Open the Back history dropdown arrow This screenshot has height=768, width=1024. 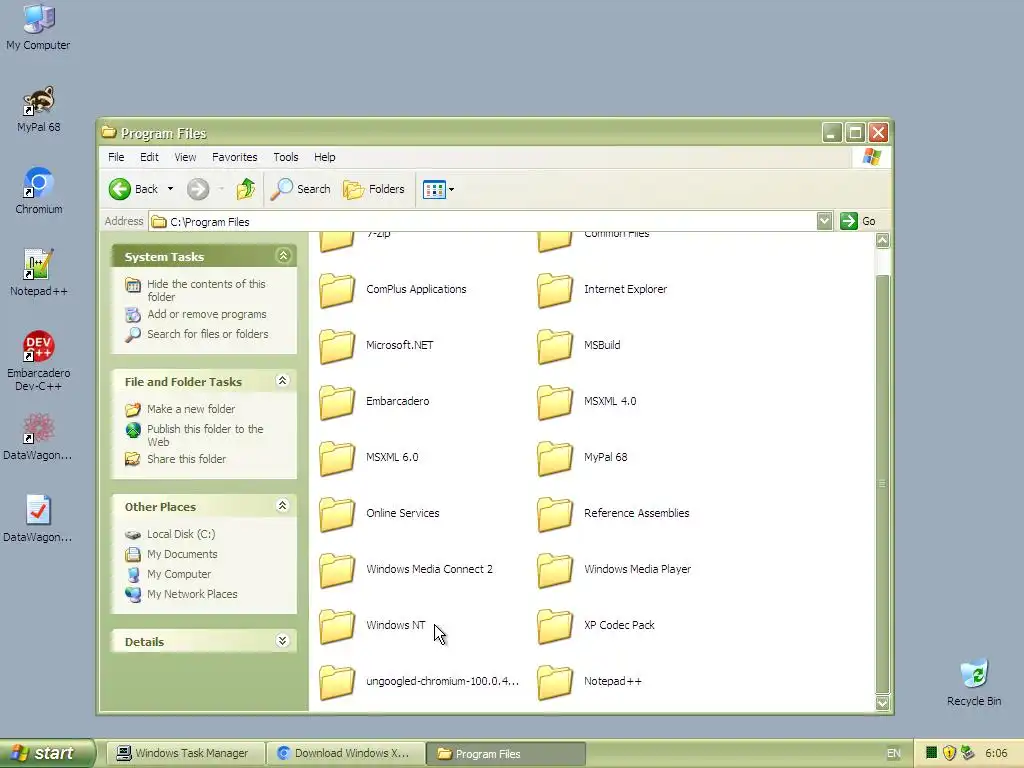click(170, 189)
